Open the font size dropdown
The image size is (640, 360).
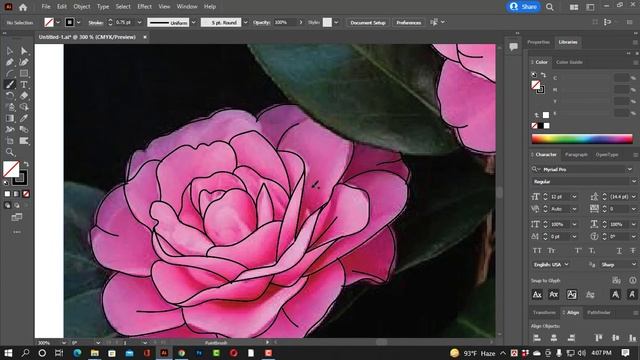574,197
